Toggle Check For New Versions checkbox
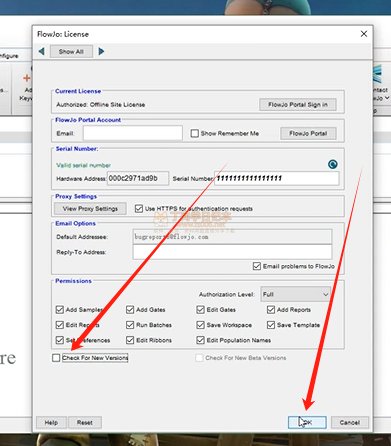 [x=56, y=358]
